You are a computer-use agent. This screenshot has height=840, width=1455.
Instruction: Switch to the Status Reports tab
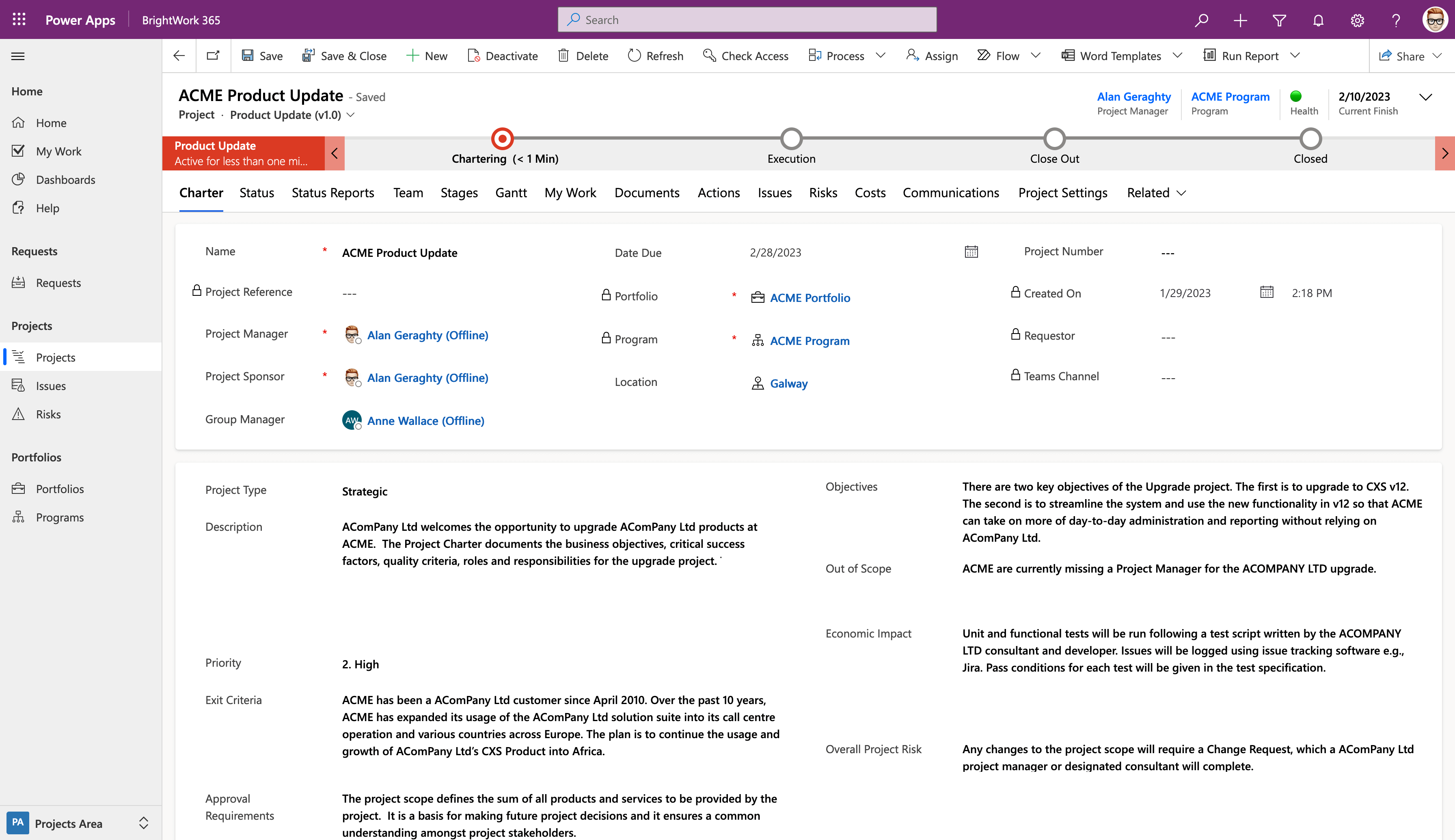click(x=333, y=193)
